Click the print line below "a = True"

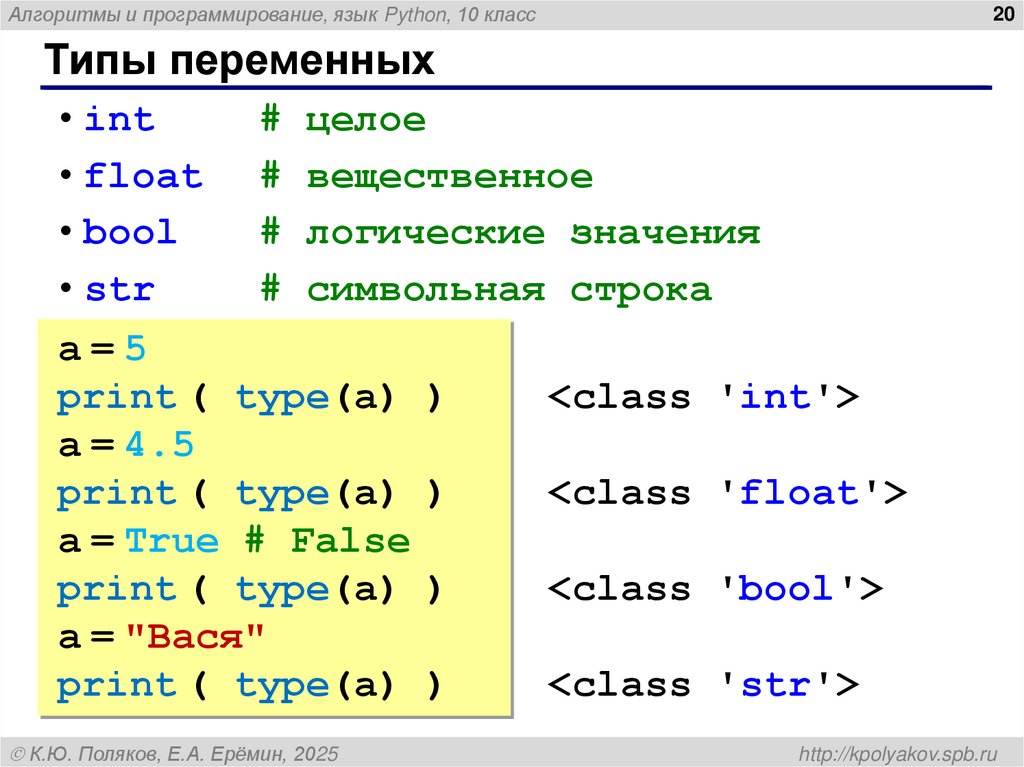[249, 589]
